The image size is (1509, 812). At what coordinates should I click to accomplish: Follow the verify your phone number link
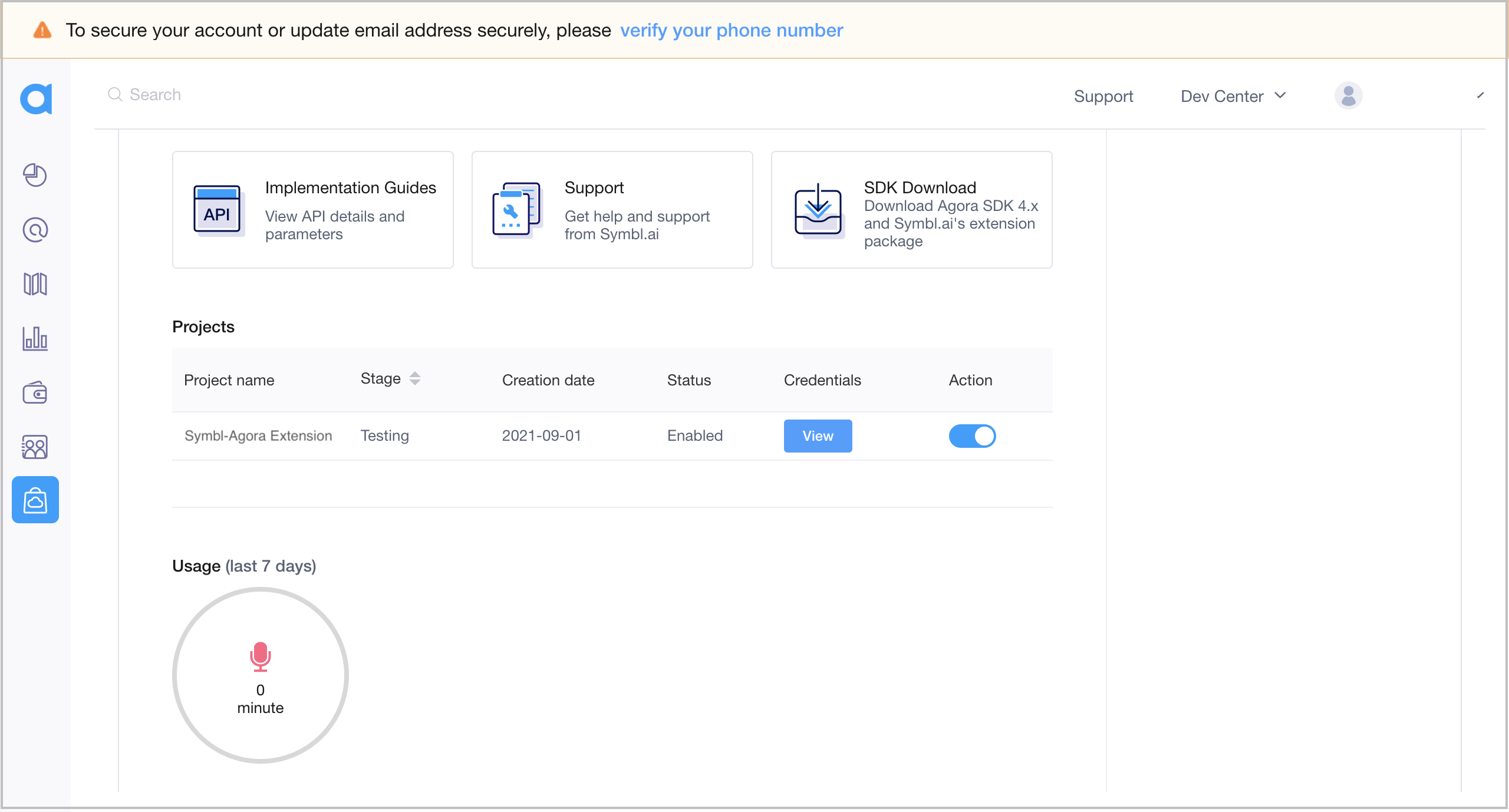(732, 30)
